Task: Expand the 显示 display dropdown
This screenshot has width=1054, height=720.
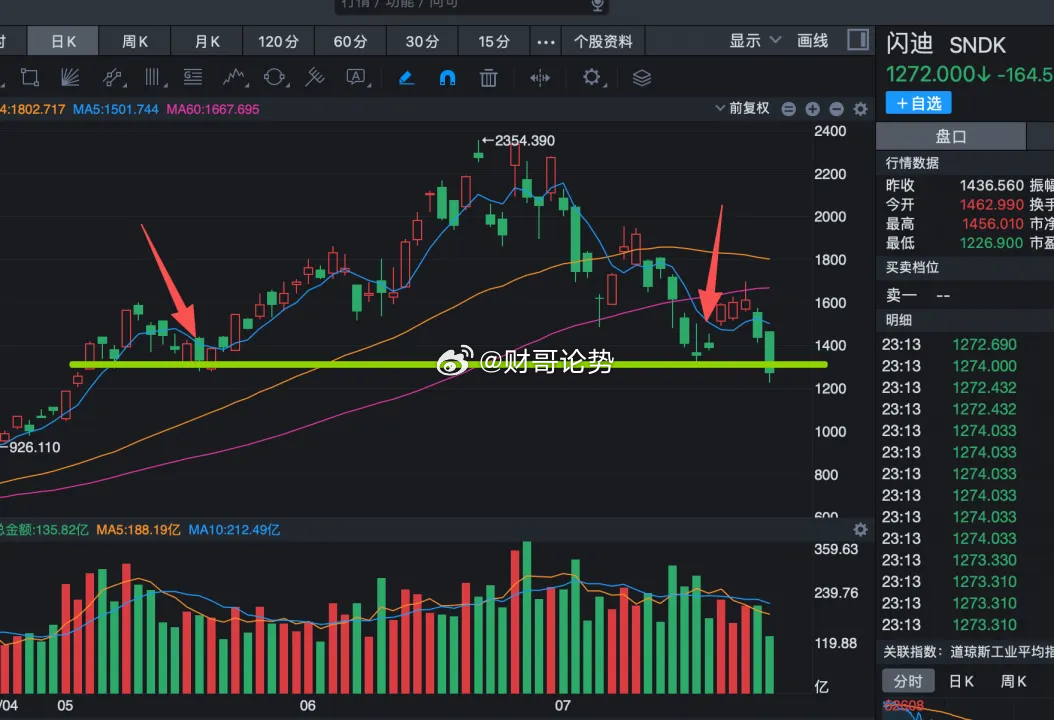Action: tap(756, 40)
